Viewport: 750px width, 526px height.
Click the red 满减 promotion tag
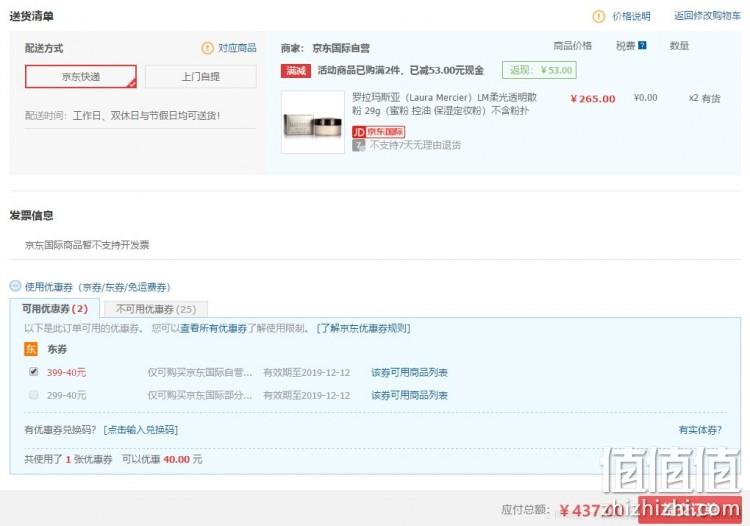point(296,71)
